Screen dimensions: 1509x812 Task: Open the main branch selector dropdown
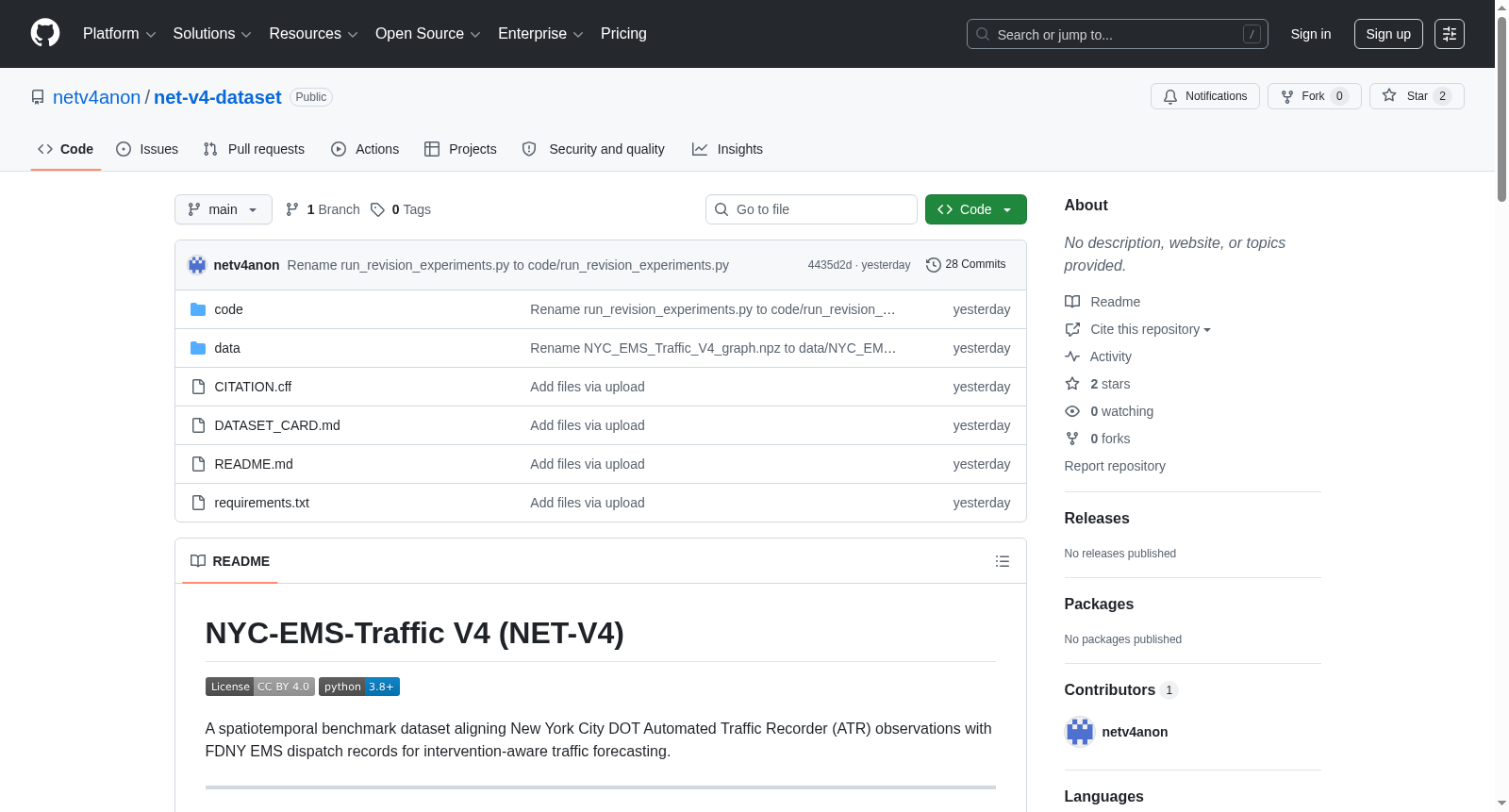[224, 209]
